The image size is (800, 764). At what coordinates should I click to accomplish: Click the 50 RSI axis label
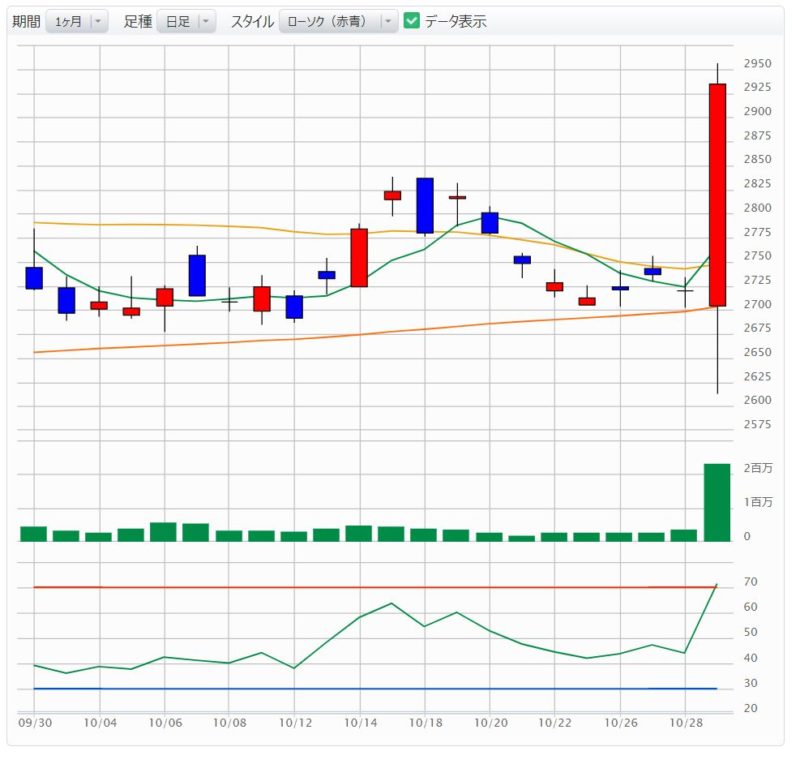click(751, 632)
